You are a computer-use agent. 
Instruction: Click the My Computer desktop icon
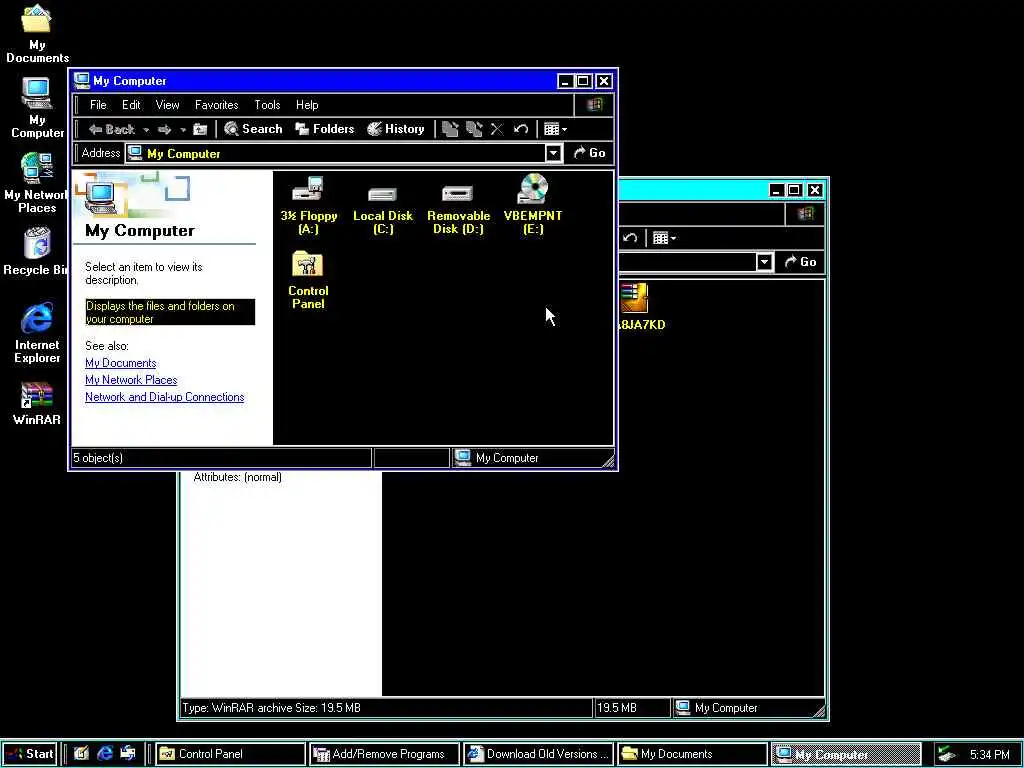(x=37, y=108)
